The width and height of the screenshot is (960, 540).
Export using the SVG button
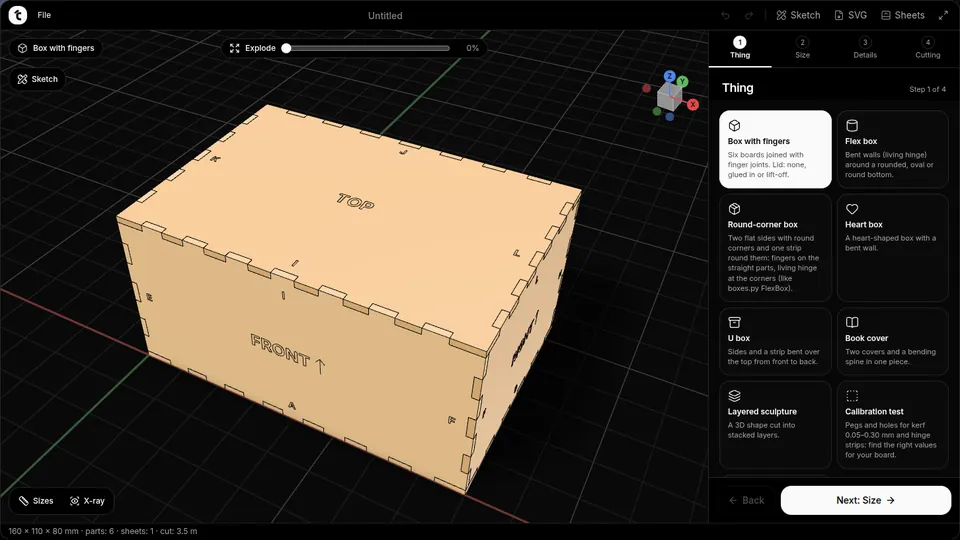(850, 15)
